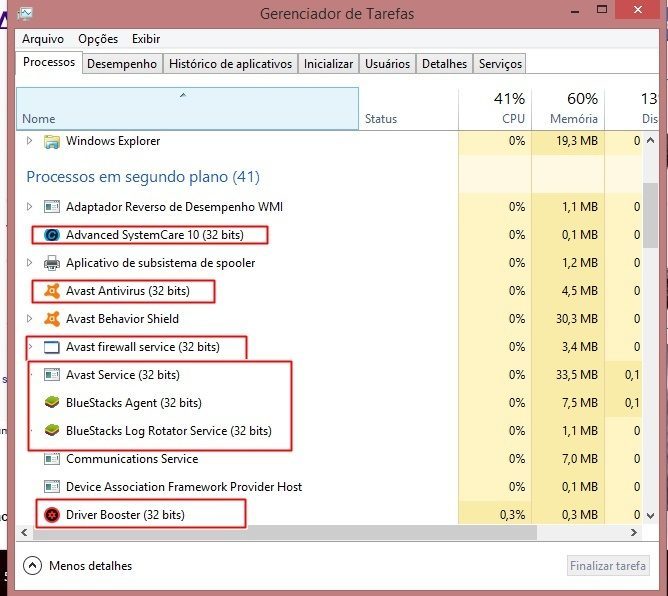Open the Usuários tab

click(x=387, y=64)
